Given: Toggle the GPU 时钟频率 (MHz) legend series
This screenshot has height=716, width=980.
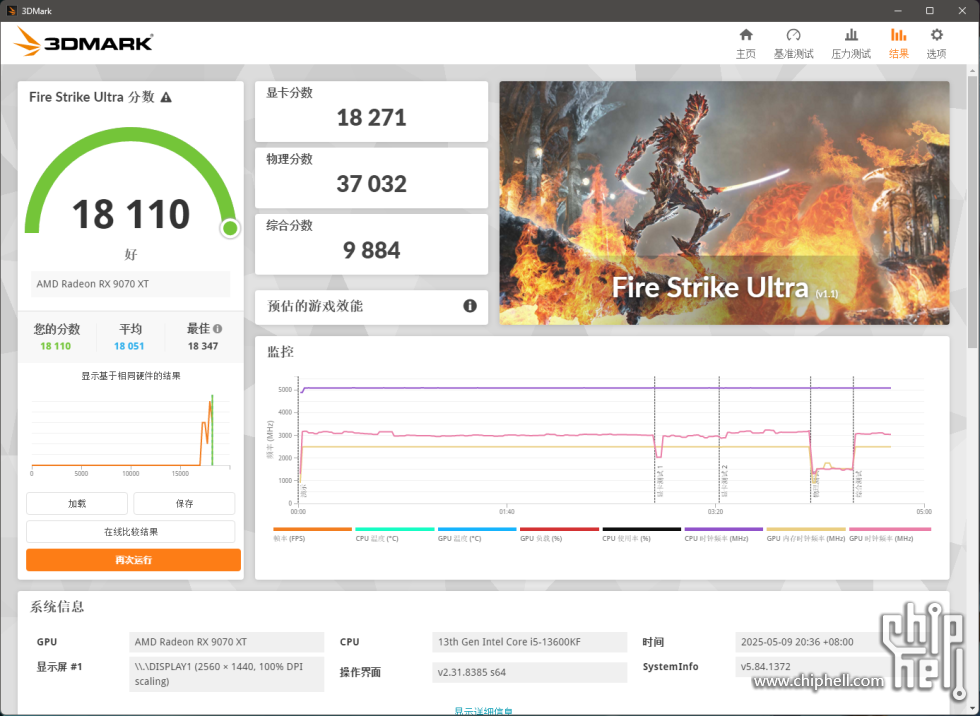Looking at the screenshot, I should click(x=890, y=534).
